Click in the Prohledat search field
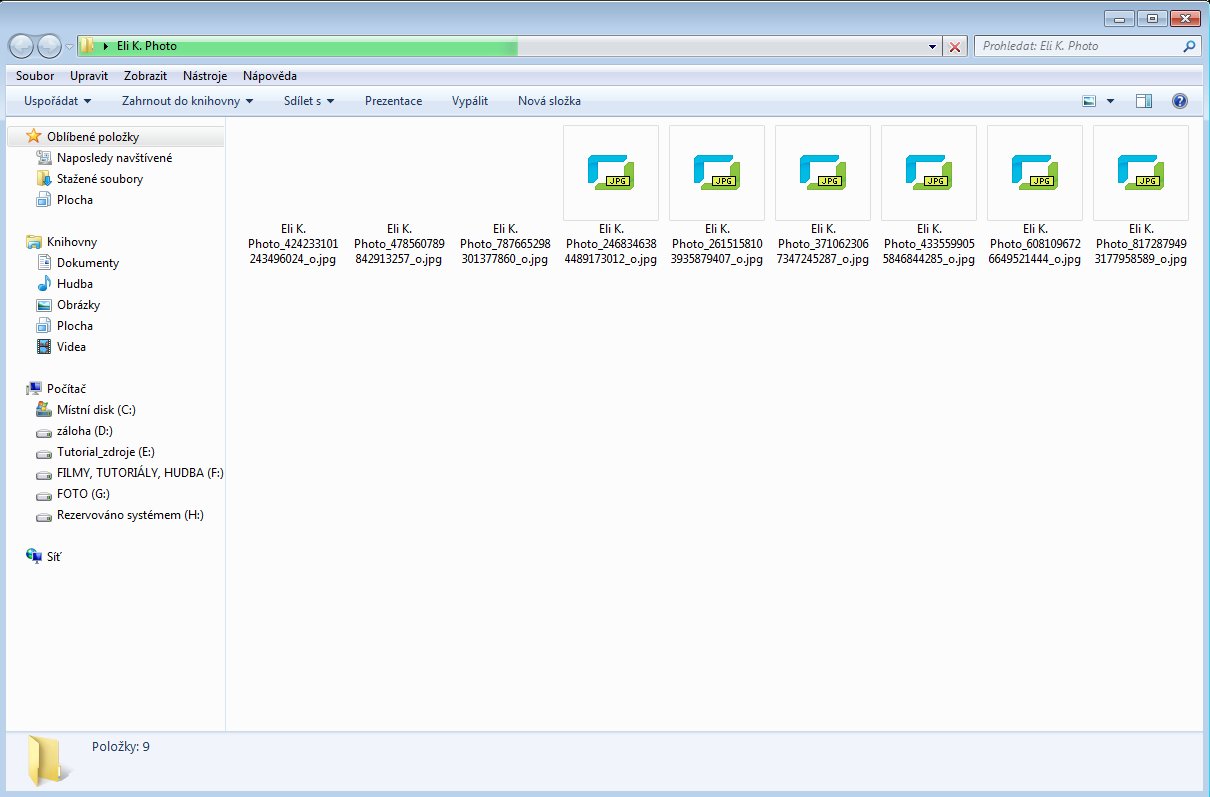 pos(1075,46)
